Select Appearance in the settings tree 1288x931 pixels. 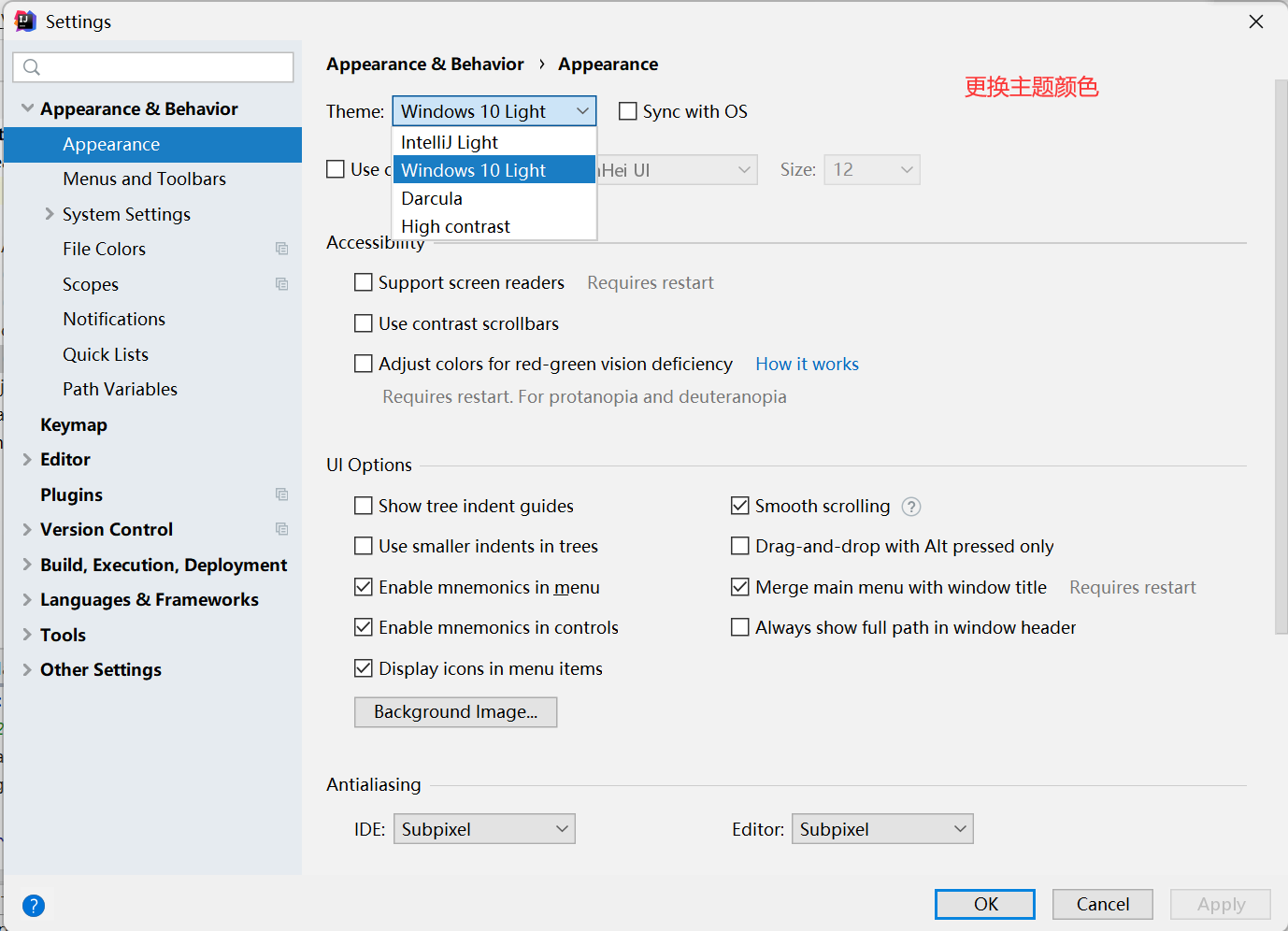click(152, 145)
